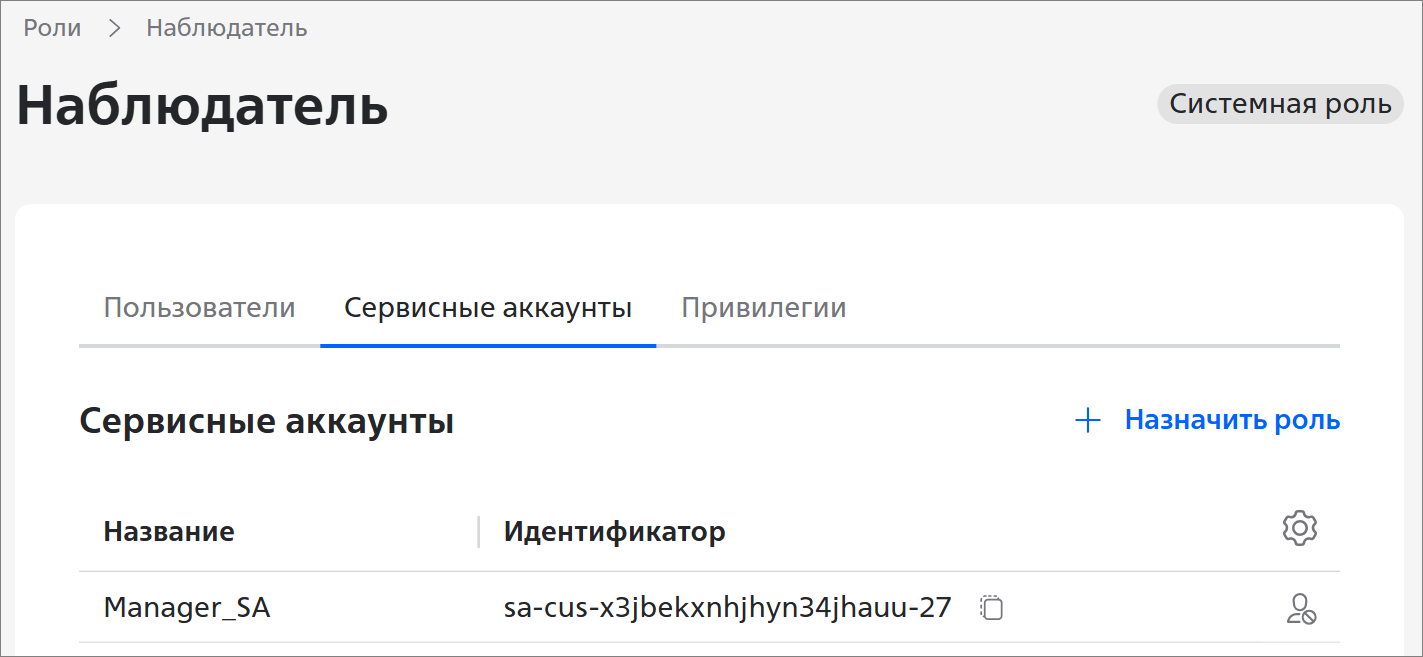
Task: Go back to Роли via the breadcrumb
Action: (52, 28)
